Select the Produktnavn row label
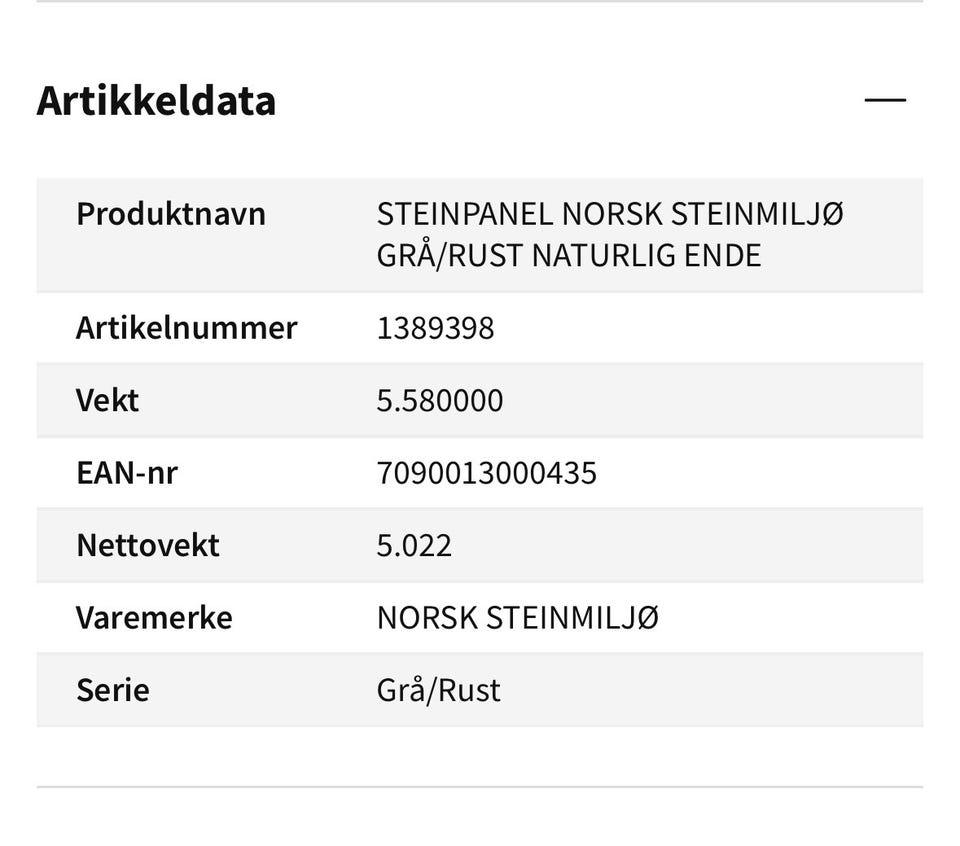The image size is (960, 846). (x=171, y=214)
